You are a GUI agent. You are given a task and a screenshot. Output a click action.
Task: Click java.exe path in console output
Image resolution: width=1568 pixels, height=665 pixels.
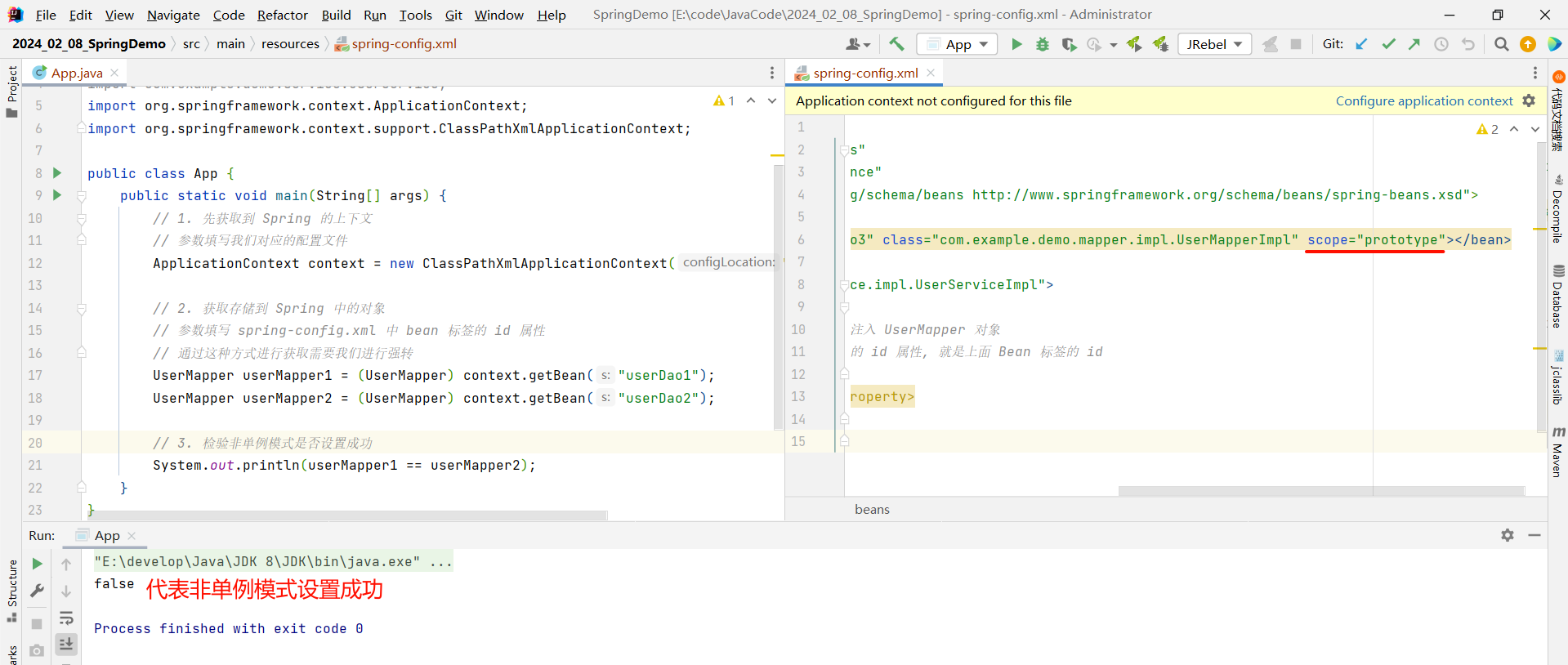point(257,561)
